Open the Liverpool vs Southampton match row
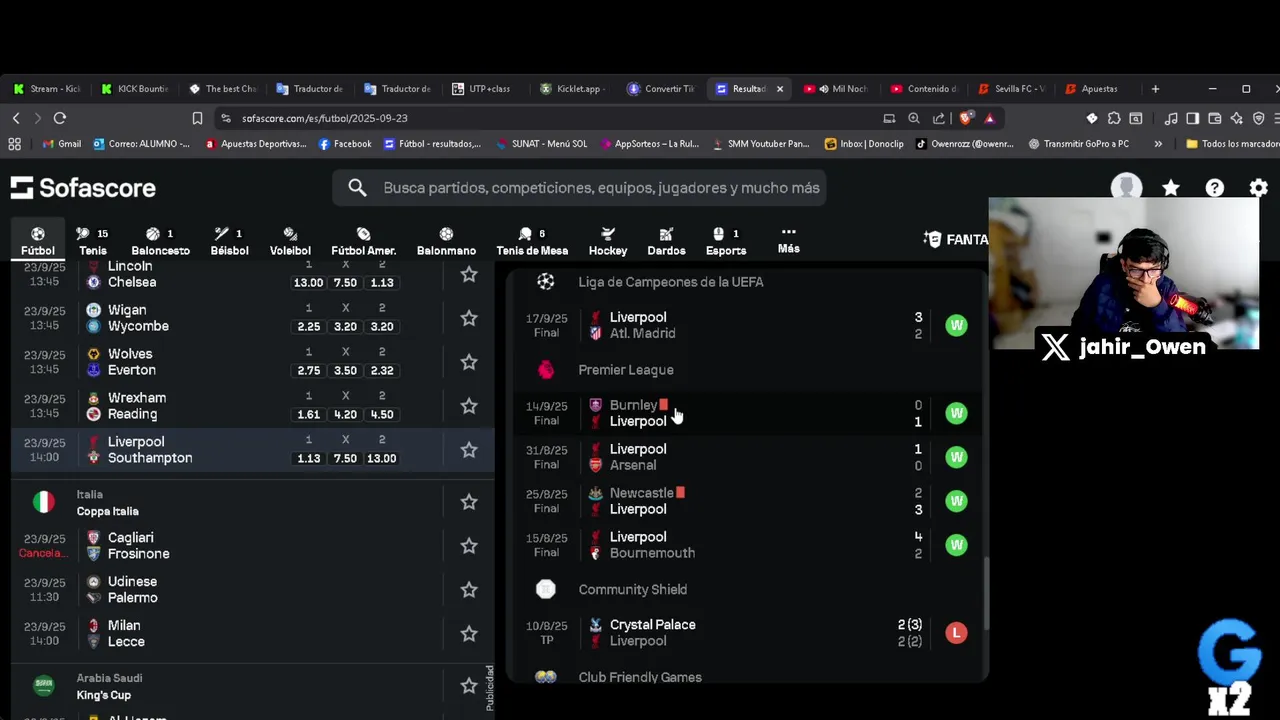Image resolution: width=1280 pixels, height=720 pixels. coord(253,450)
